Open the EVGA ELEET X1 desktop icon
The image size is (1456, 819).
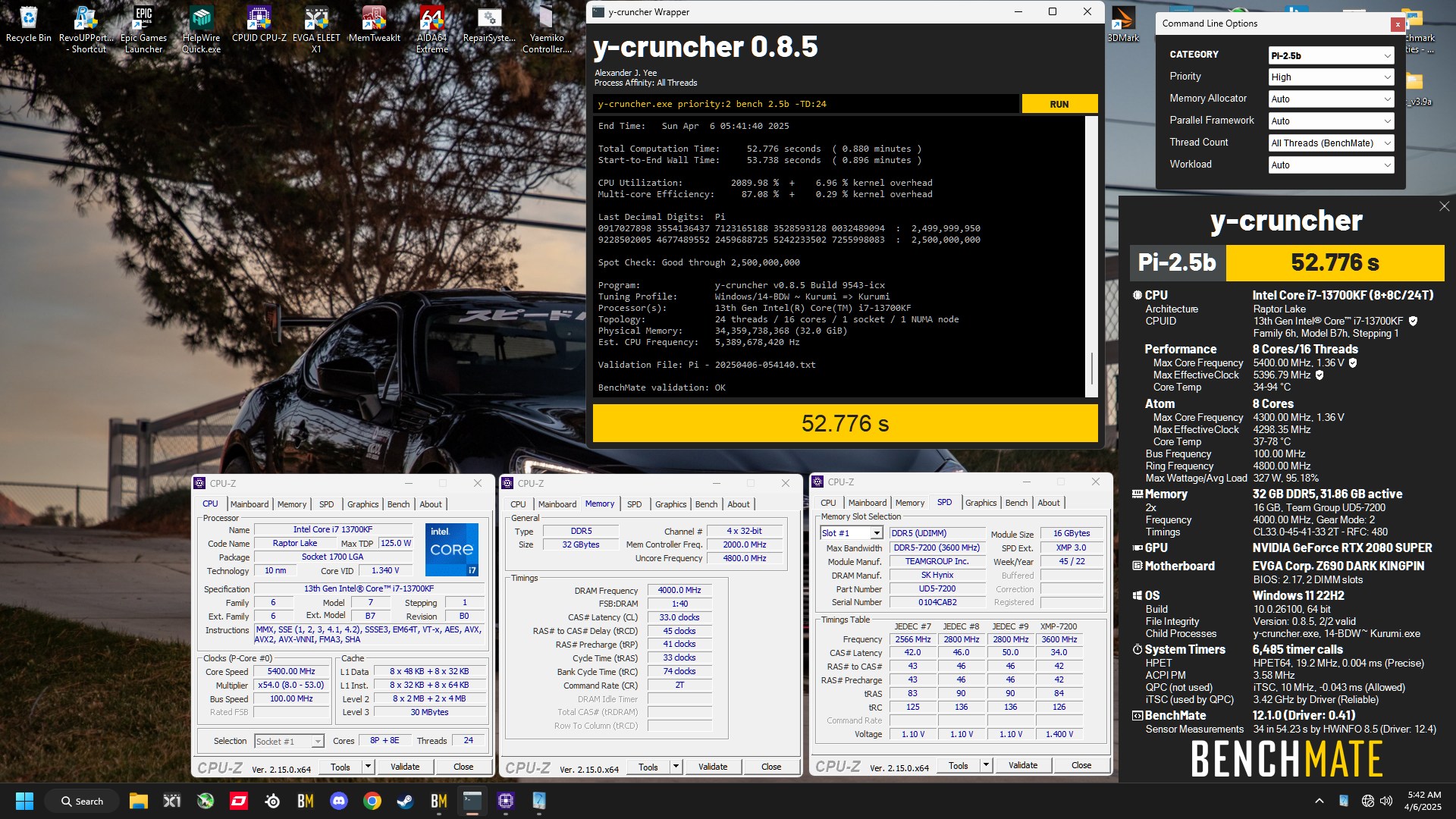point(316,30)
